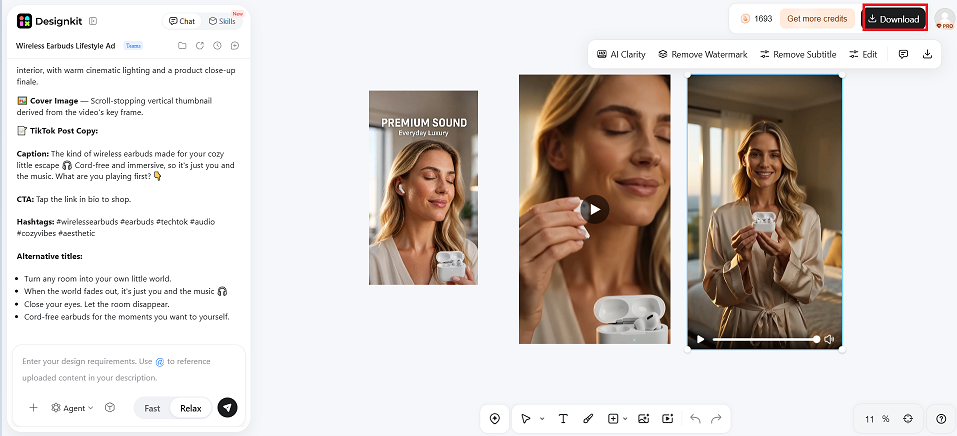Viewport: 957px width, 436px height.
Task: Select Fast generation mode
Action: (152, 408)
